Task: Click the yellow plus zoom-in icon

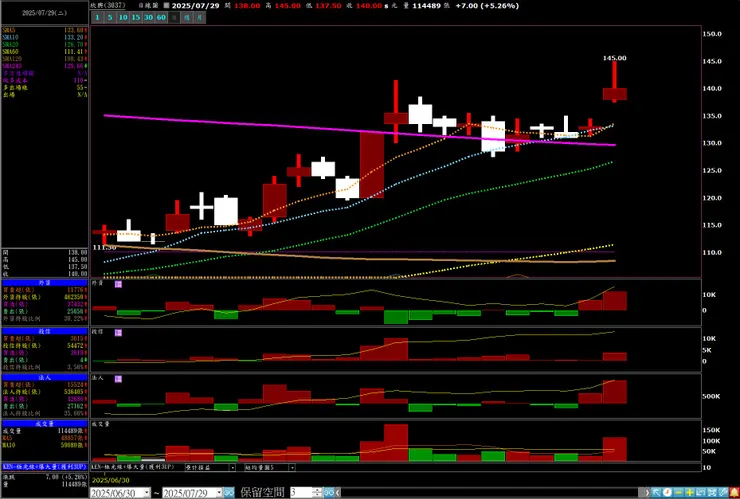Action: [690, 492]
